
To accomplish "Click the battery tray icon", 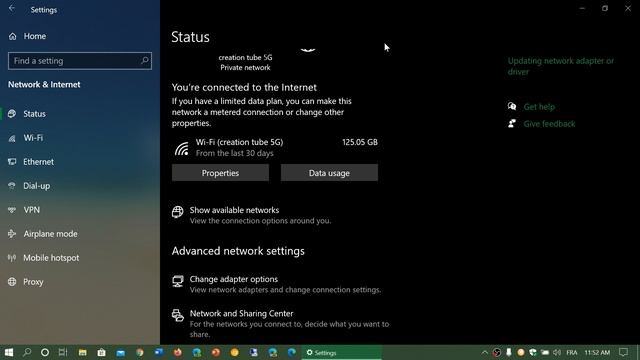I will 545,352.
